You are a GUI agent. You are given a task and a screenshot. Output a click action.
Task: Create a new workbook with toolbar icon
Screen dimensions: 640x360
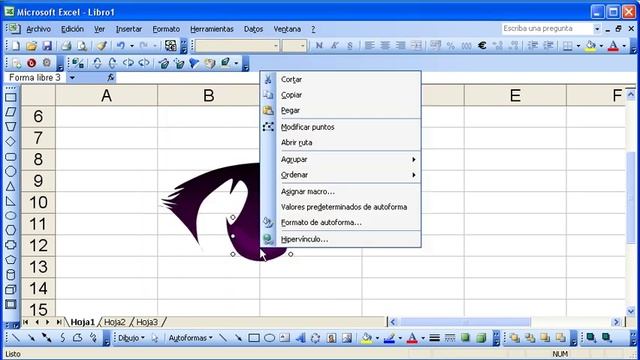pos(16,46)
